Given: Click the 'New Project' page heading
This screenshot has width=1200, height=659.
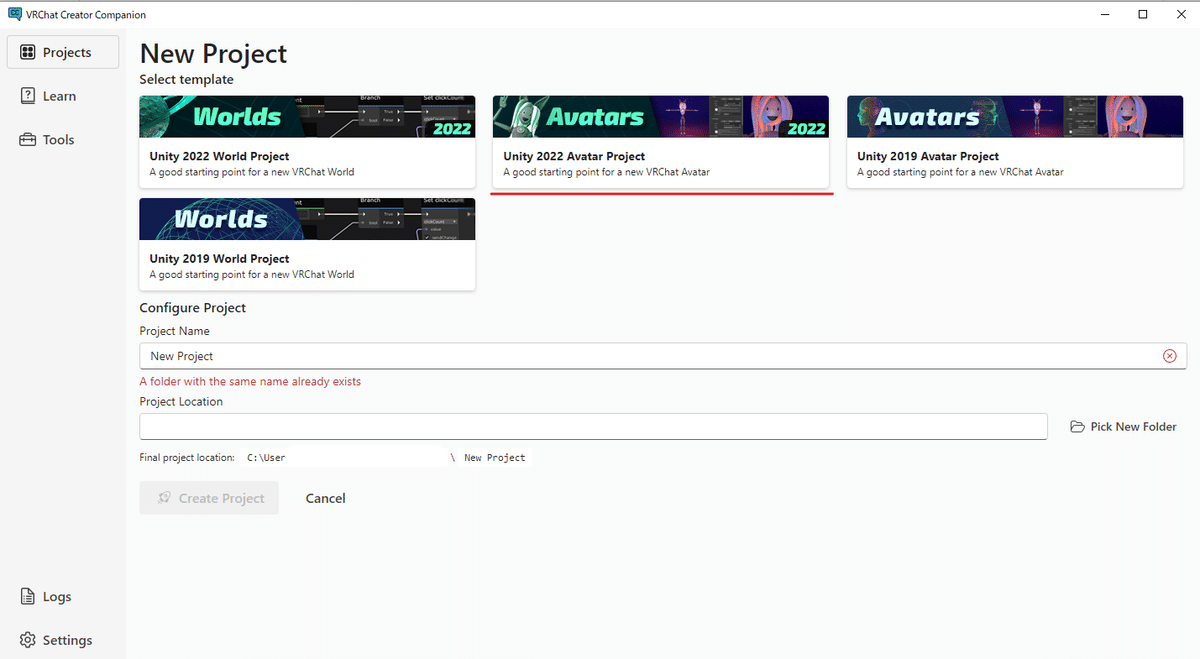Looking at the screenshot, I should [214, 54].
